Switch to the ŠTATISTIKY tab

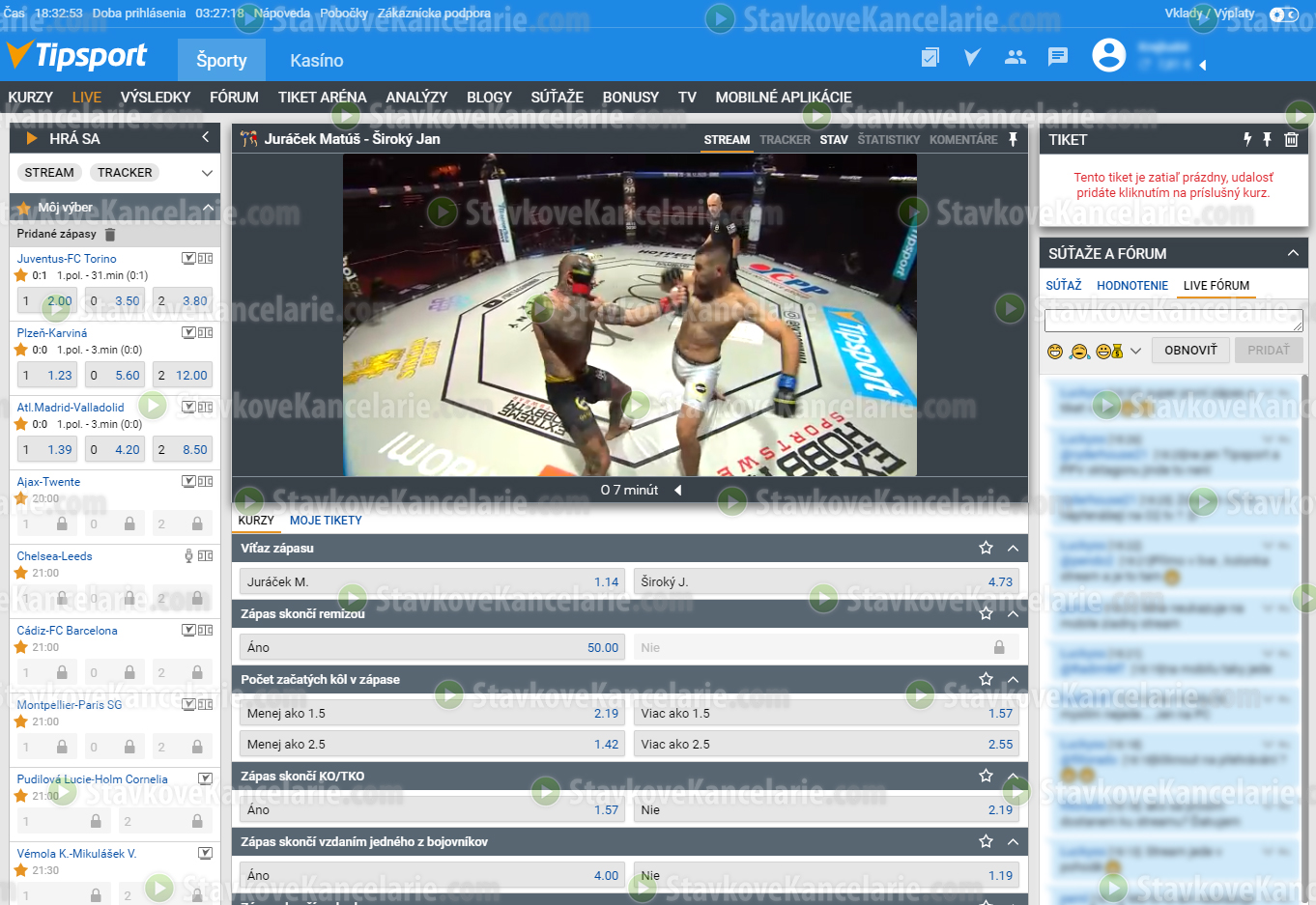pyautogui.click(x=889, y=140)
